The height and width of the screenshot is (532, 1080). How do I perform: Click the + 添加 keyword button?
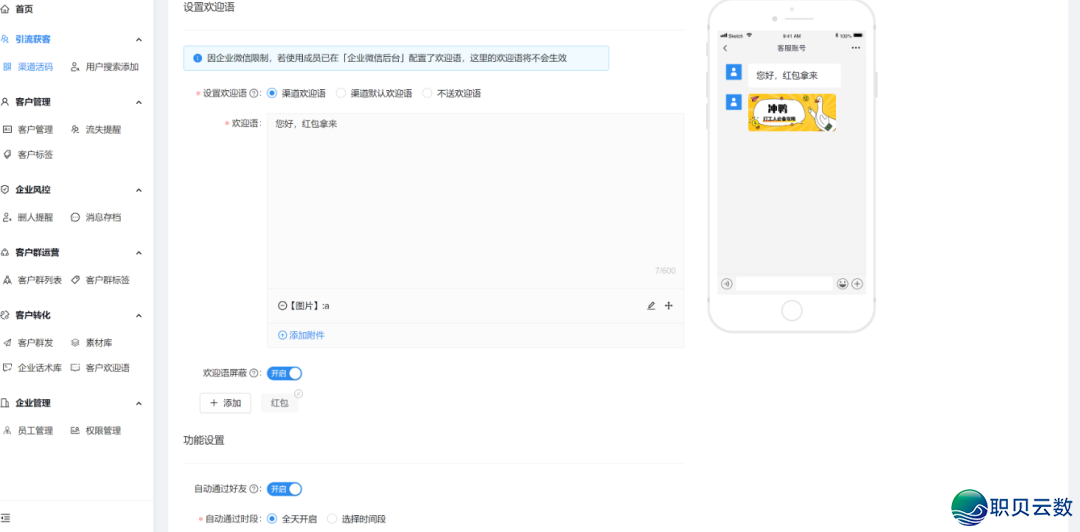coord(225,403)
